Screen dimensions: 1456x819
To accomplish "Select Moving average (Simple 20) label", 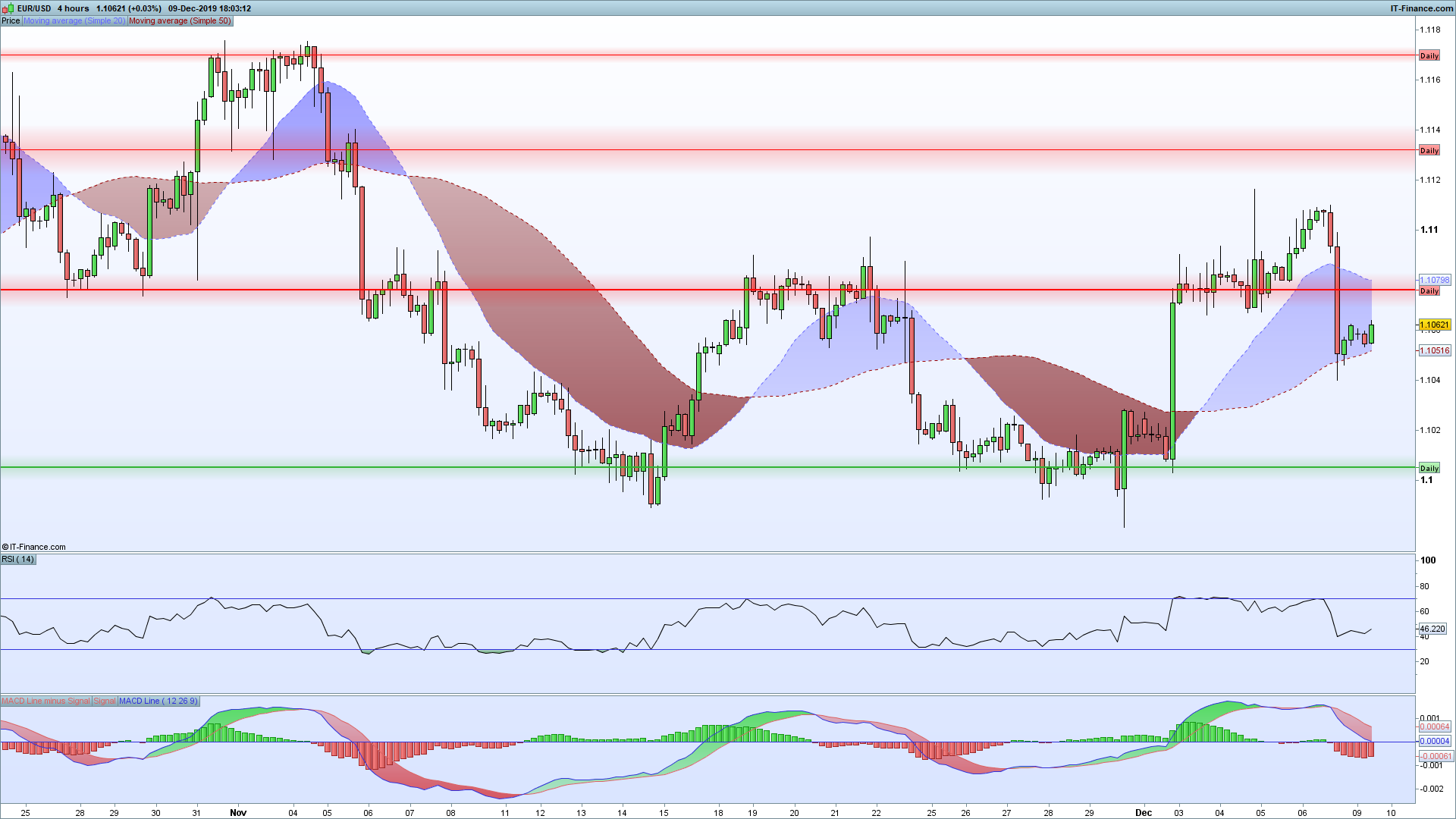I will (x=74, y=20).
